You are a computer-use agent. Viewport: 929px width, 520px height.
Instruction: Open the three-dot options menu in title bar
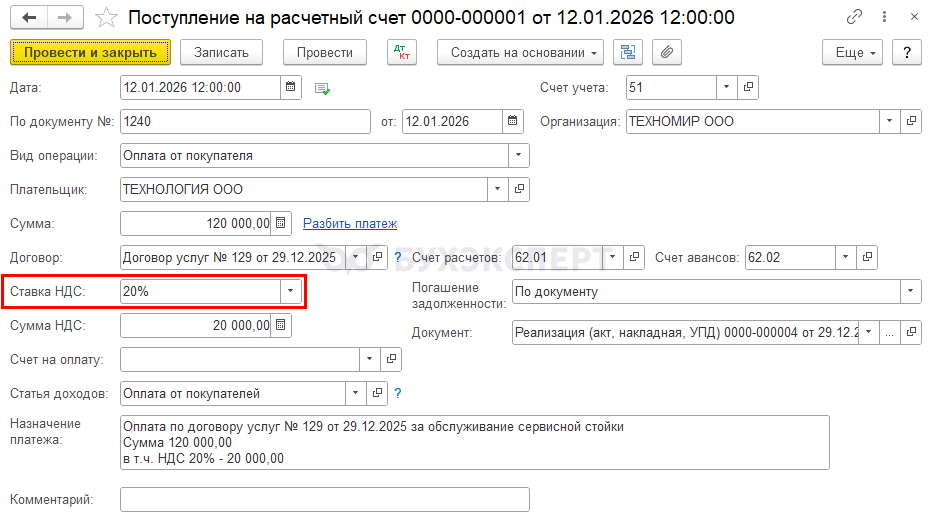(884, 17)
